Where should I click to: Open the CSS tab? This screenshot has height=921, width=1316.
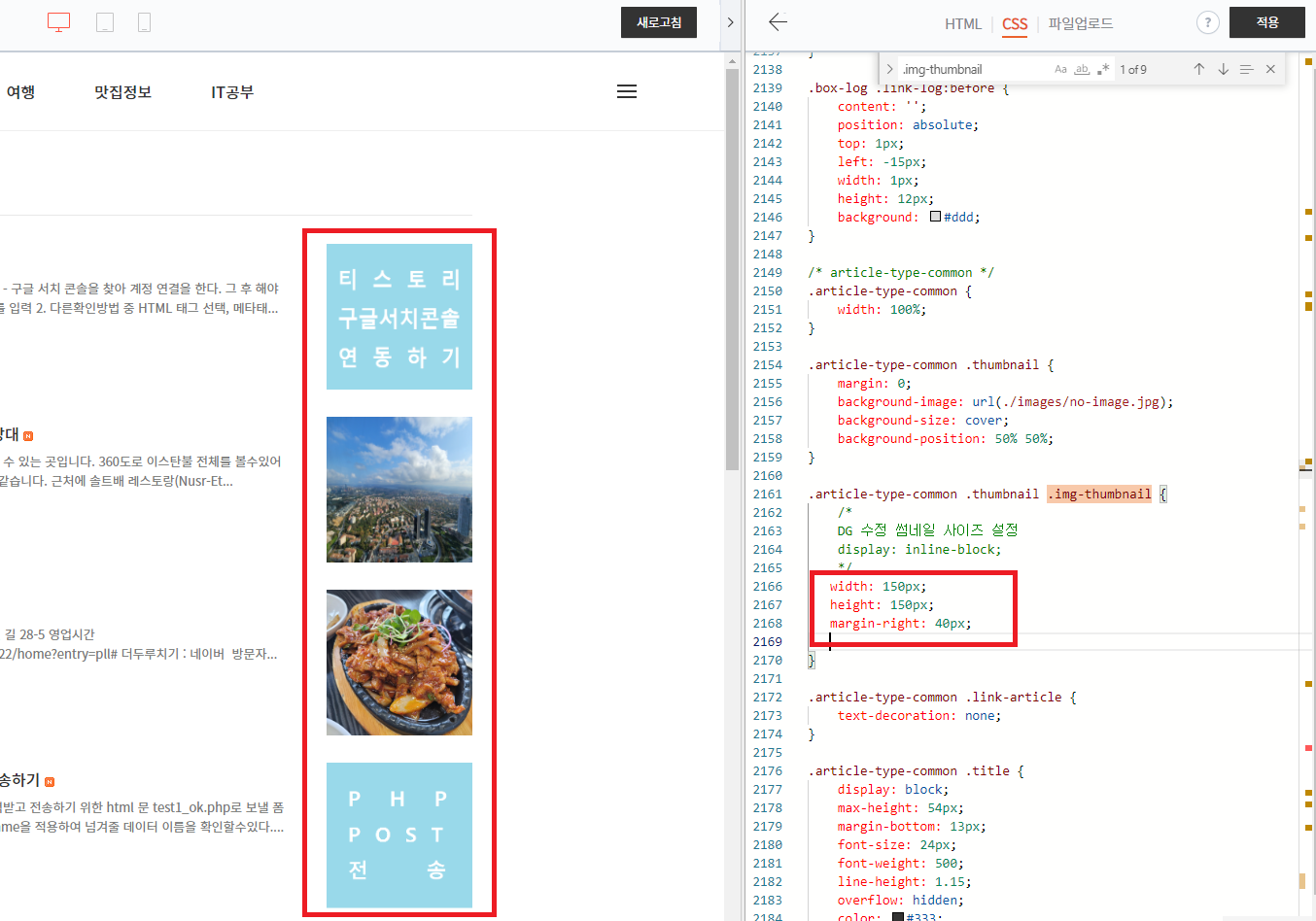click(1015, 23)
